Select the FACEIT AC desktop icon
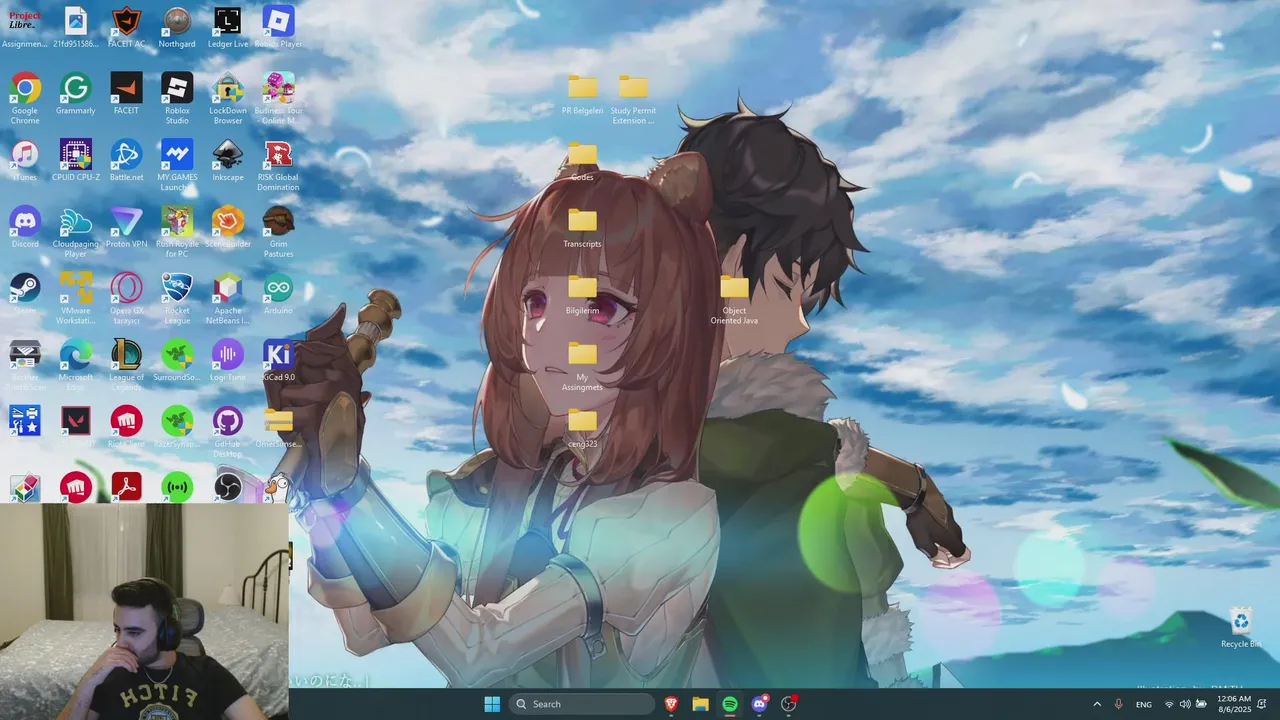The width and height of the screenshot is (1280, 720). click(126, 27)
